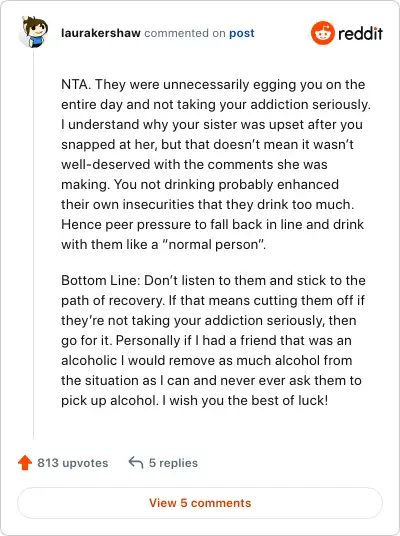The height and width of the screenshot is (536, 400).
Task: Click the orange Reddit Snoo logo icon
Action: [x=322, y=33]
